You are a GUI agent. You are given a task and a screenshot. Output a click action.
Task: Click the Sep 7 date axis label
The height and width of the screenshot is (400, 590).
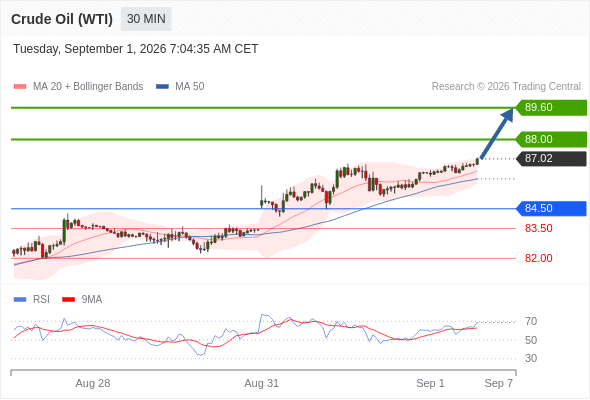click(x=499, y=383)
